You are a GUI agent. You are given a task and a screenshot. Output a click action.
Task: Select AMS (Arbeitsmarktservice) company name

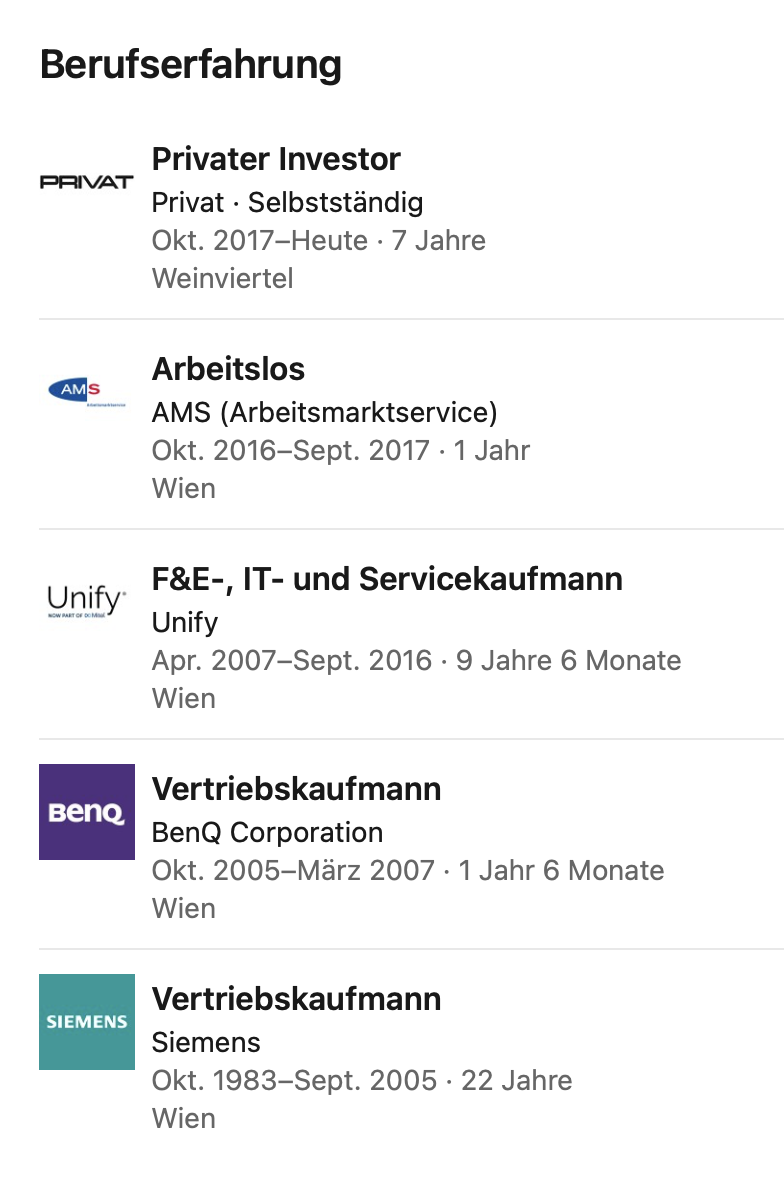tap(324, 413)
